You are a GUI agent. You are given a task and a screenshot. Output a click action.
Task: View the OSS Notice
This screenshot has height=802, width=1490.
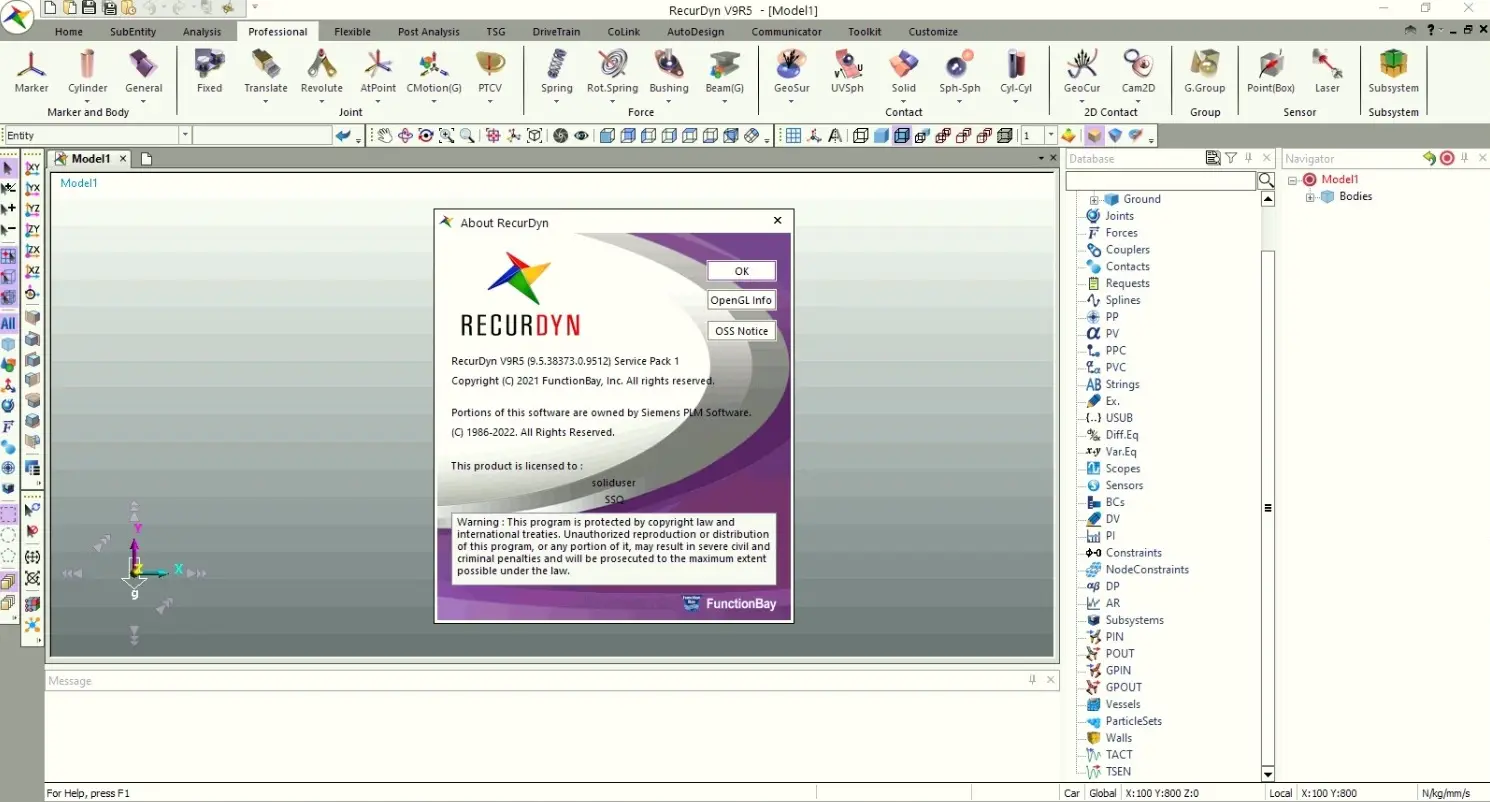click(741, 331)
